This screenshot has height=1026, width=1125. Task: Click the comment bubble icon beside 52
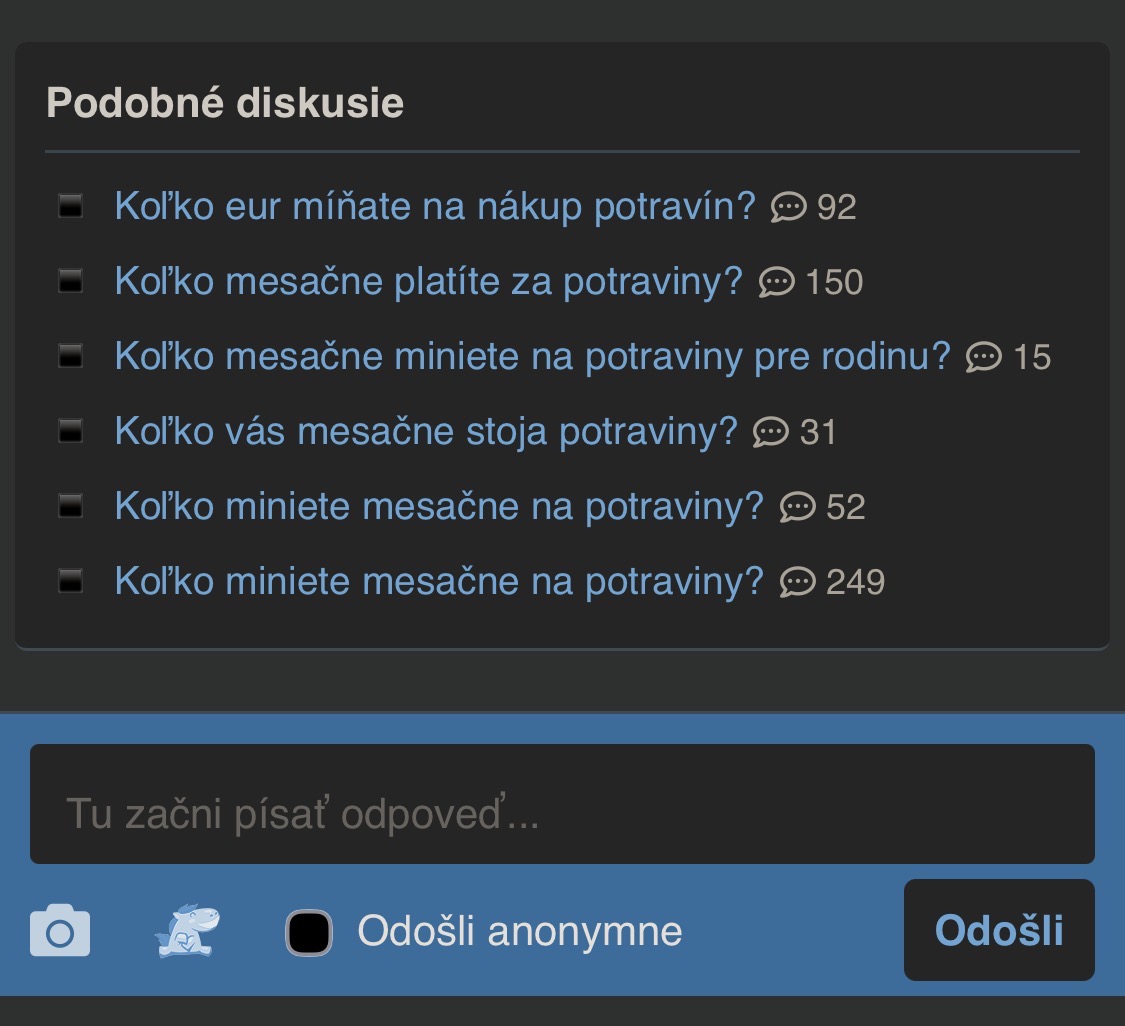pyautogui.click(x=797, y=507)
